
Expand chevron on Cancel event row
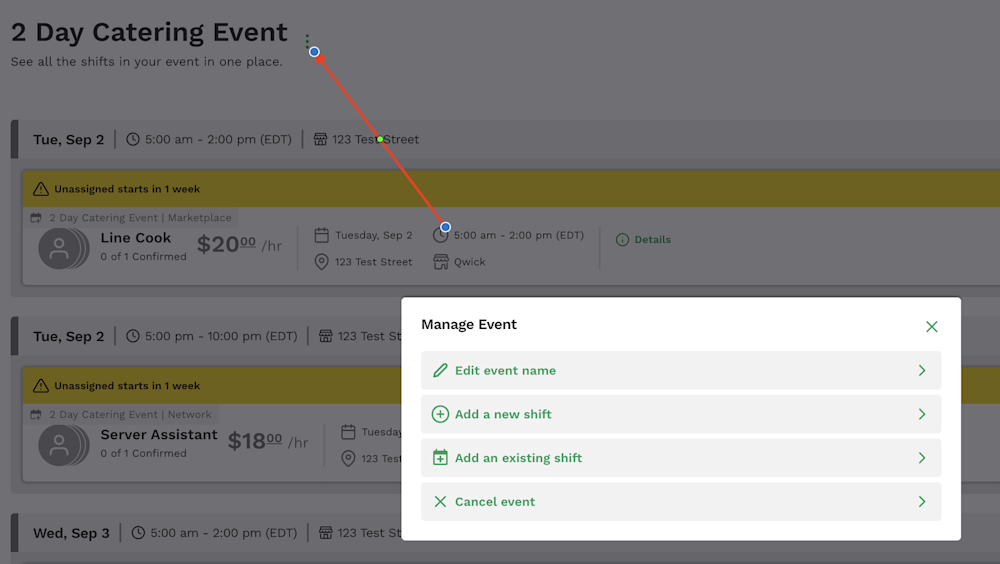(x=922, y=501)
